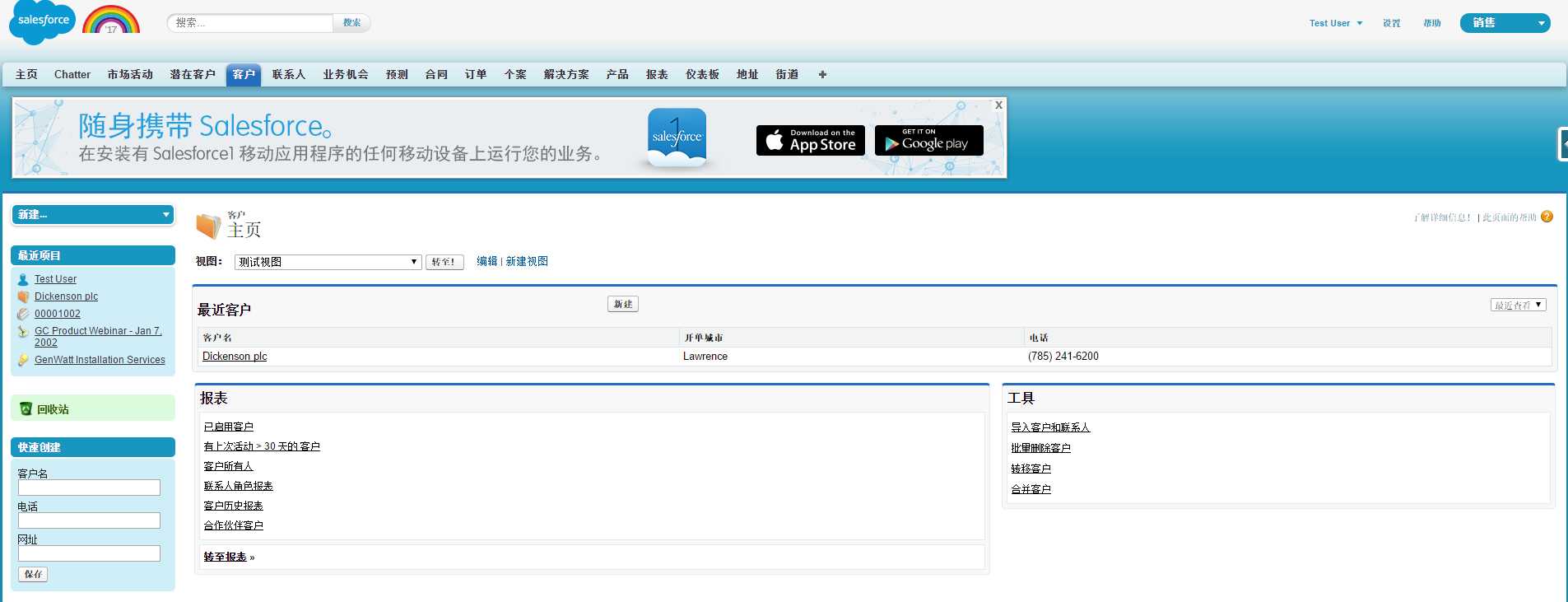Click the recycle bin icon
The height and width of the screenshot is (602, 1568).
coord(26,408)
